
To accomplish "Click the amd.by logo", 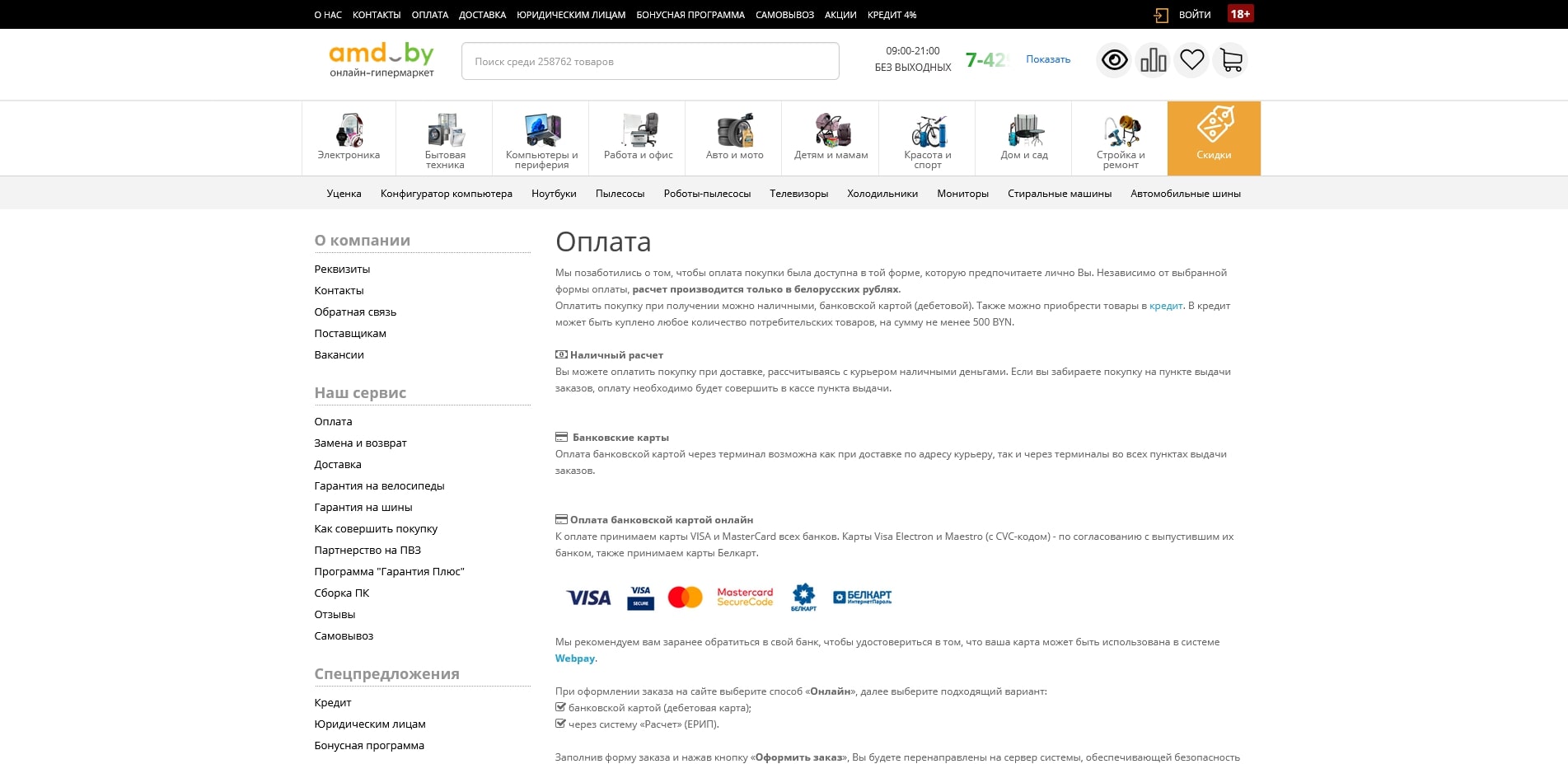I will [x=381, y=60].
